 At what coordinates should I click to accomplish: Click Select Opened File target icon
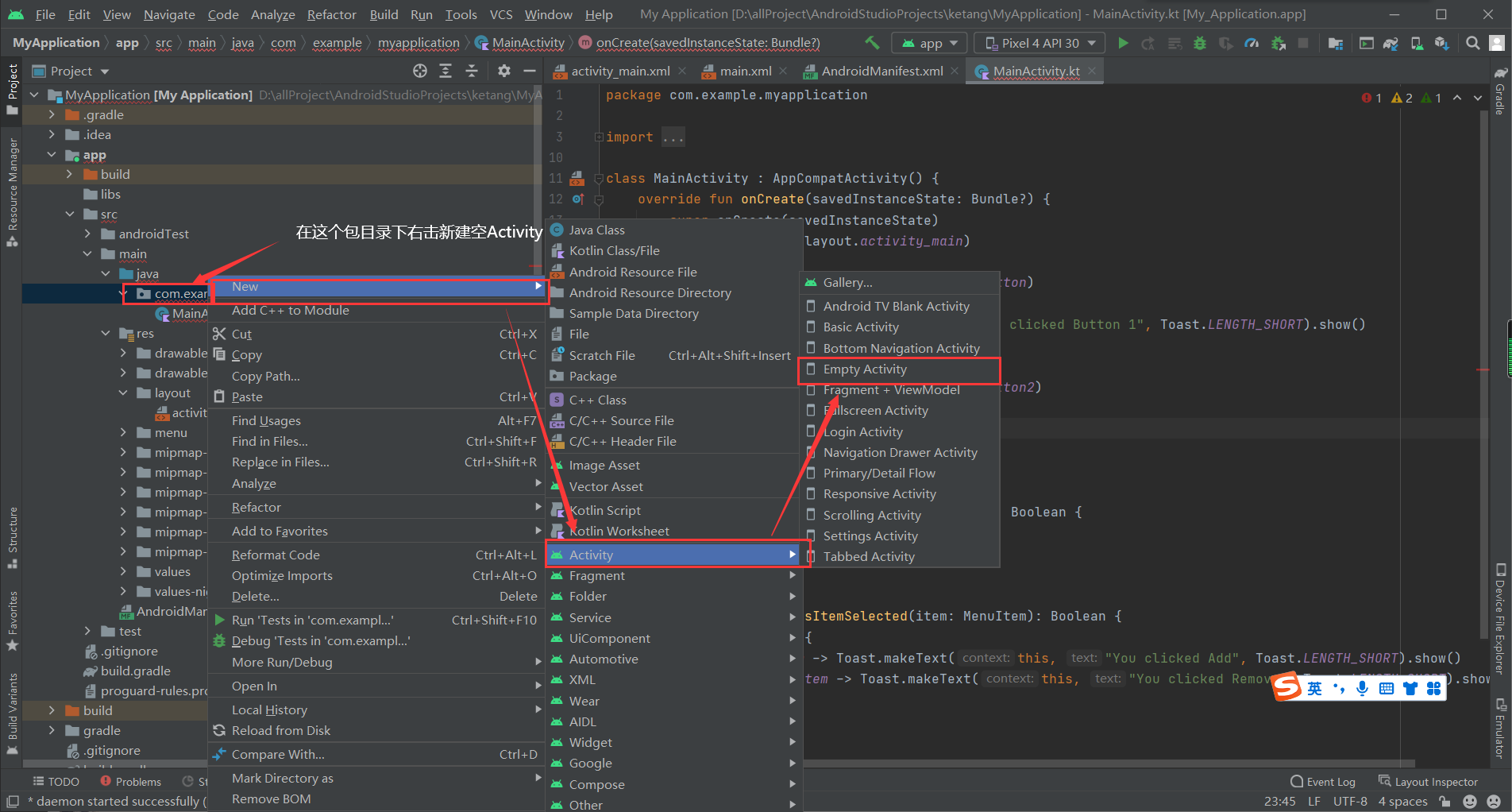(x=420, y=71)
